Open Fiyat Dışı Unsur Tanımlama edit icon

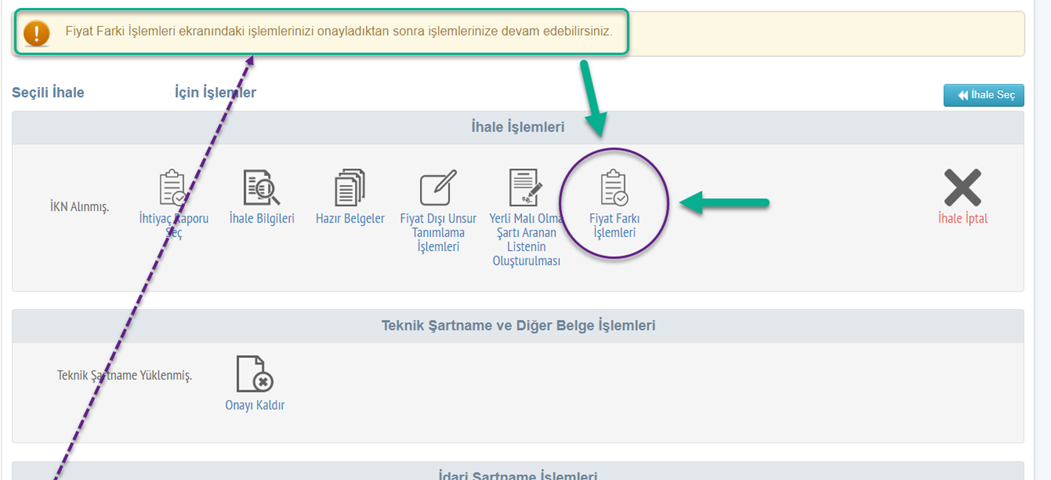pos(438,188)
